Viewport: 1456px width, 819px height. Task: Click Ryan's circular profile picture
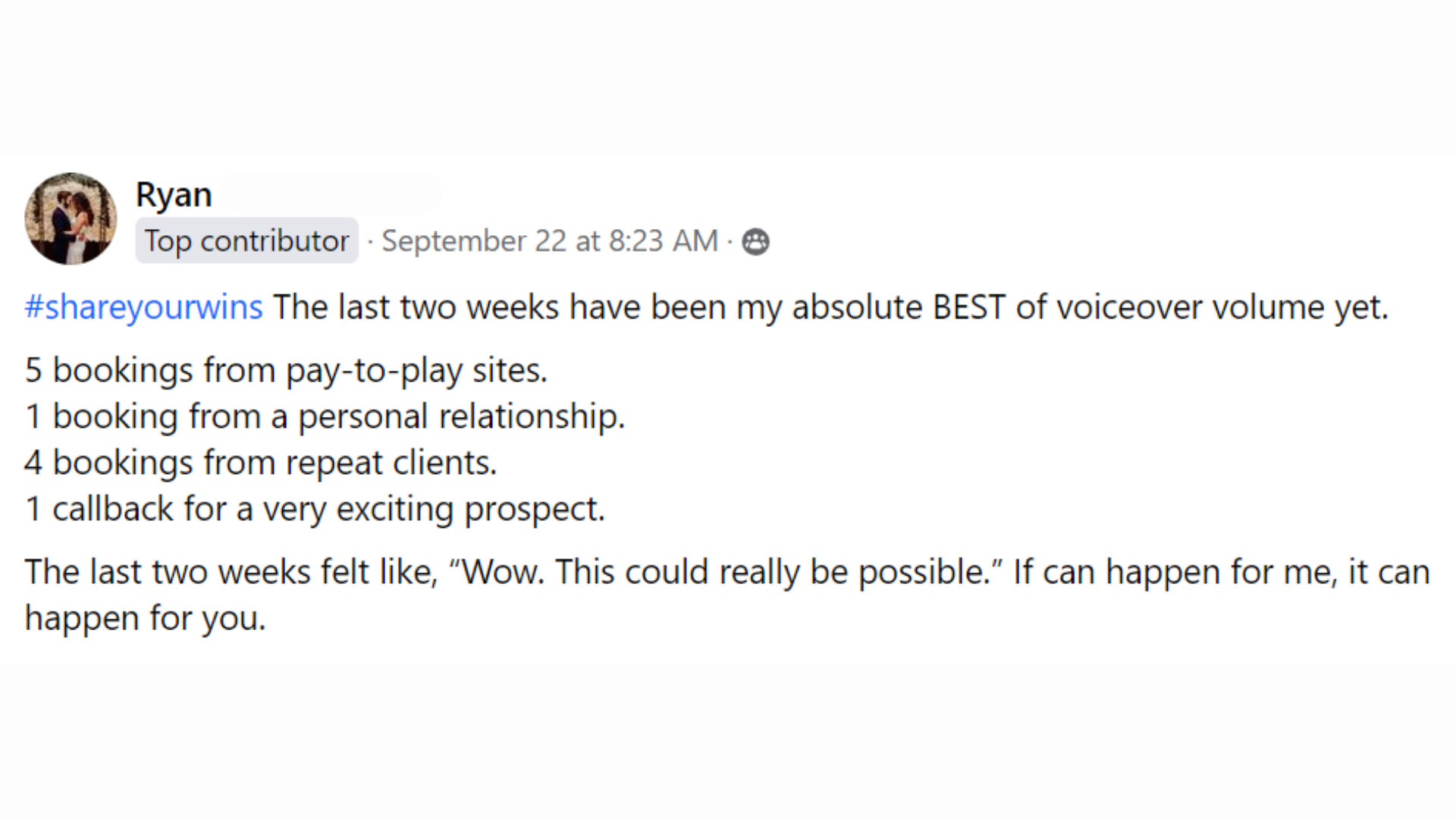[x=71, y=218]
